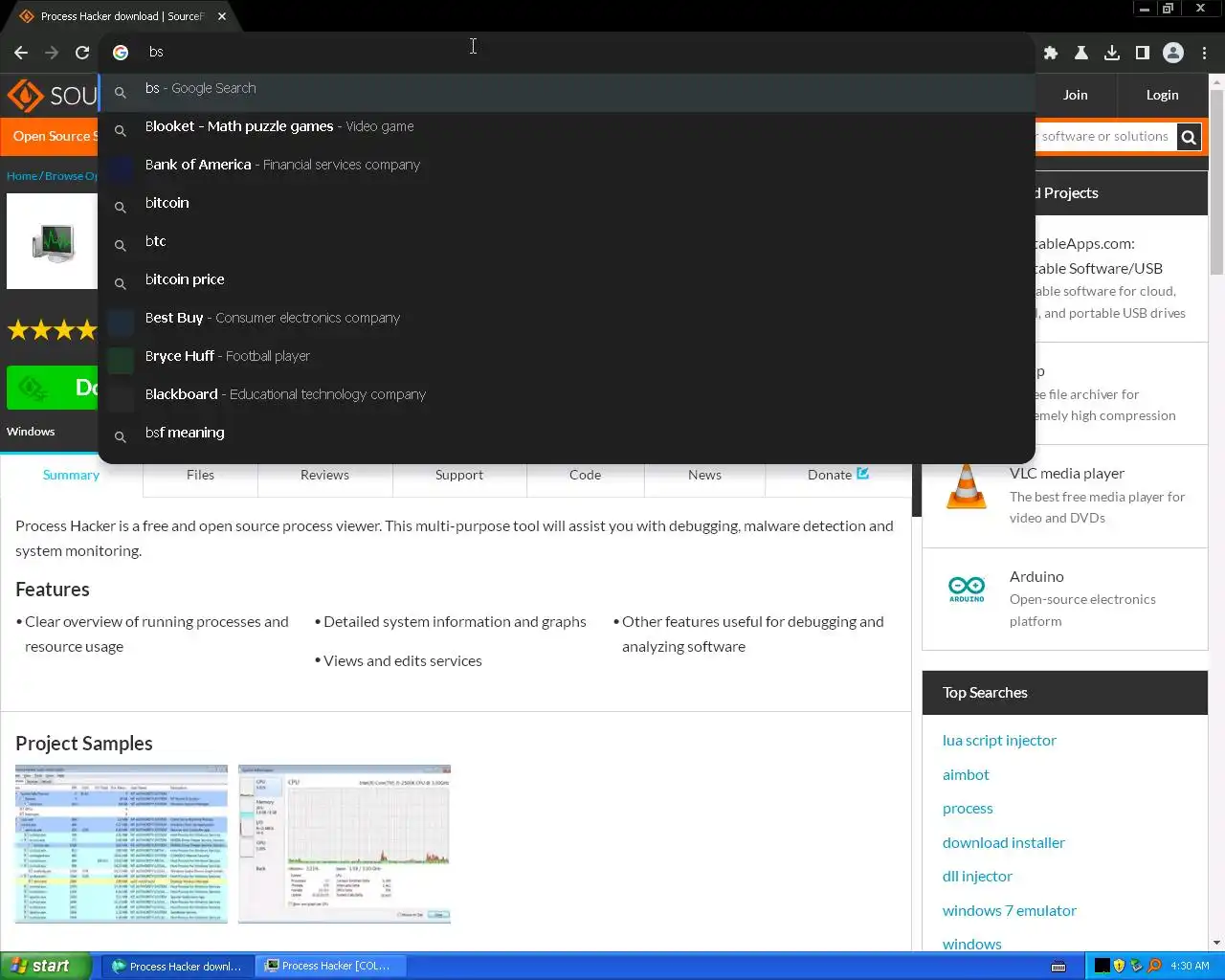Open the Windows start button
The image size is (1225, 980).
pyautogui.click(x=46, y=966)
